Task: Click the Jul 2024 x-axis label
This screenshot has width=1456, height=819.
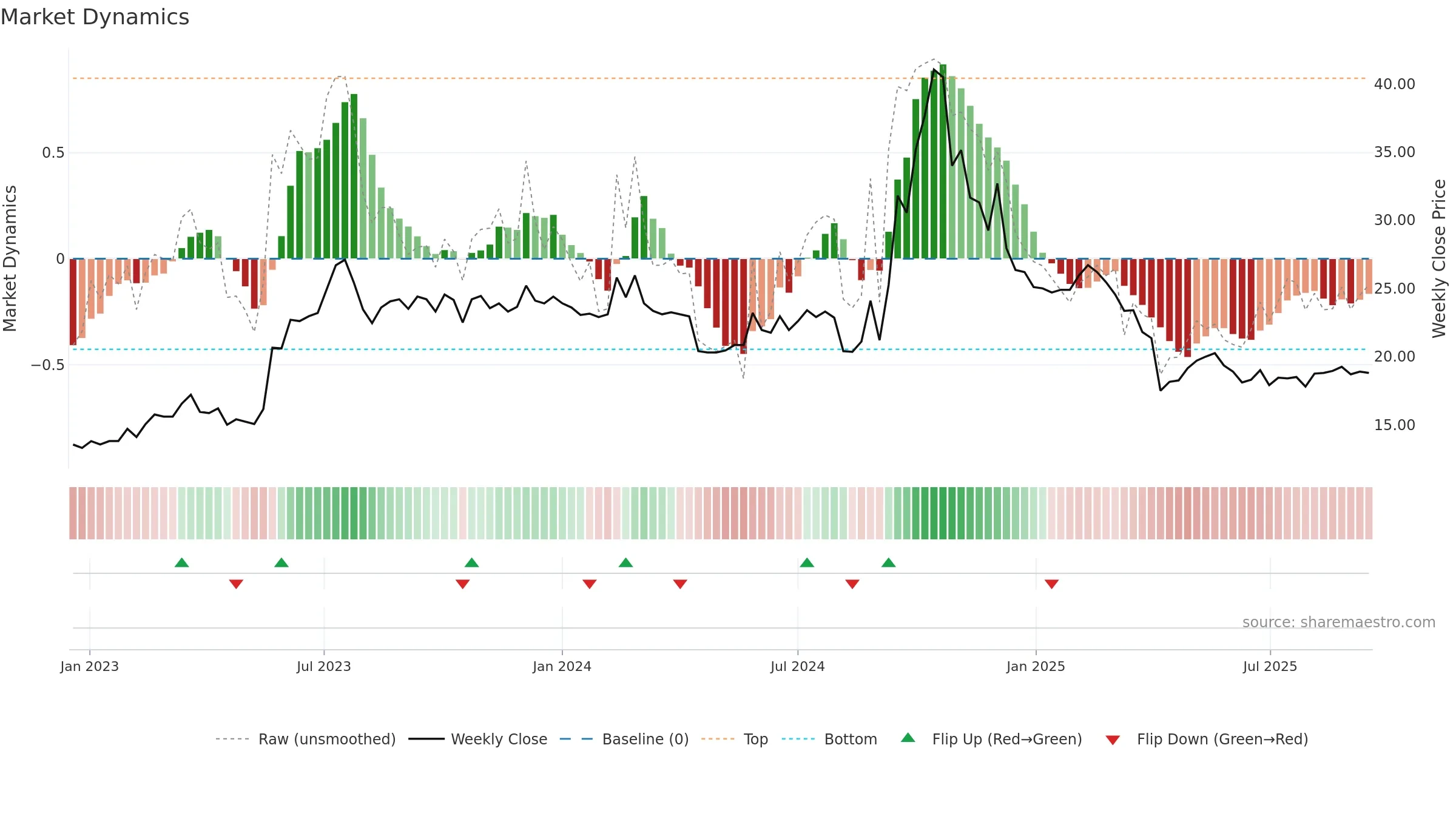Action: coord(798,666)
